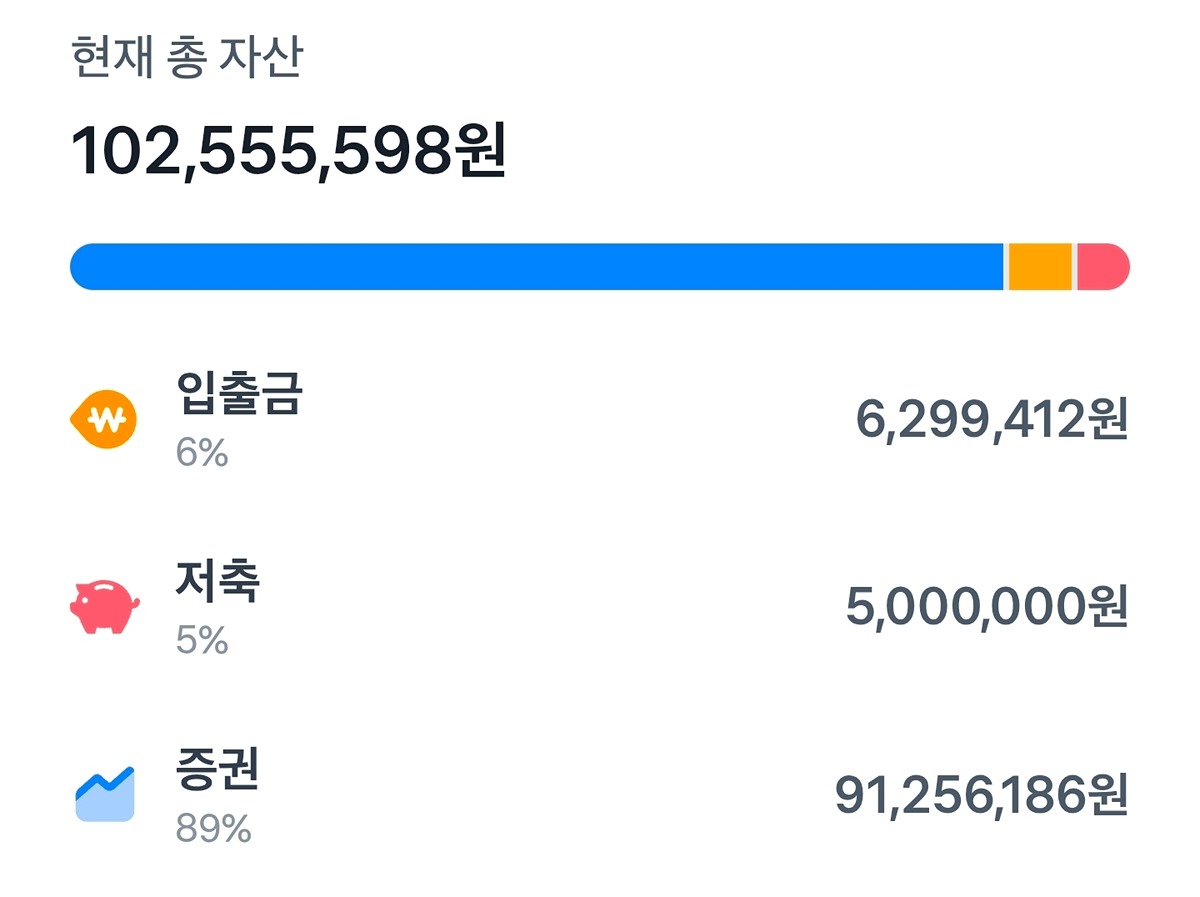Image resolution: width=1200 pixels, height=897 pixels.
Task: Open the 증권 investments row
Action: click(x=600, y=795)
